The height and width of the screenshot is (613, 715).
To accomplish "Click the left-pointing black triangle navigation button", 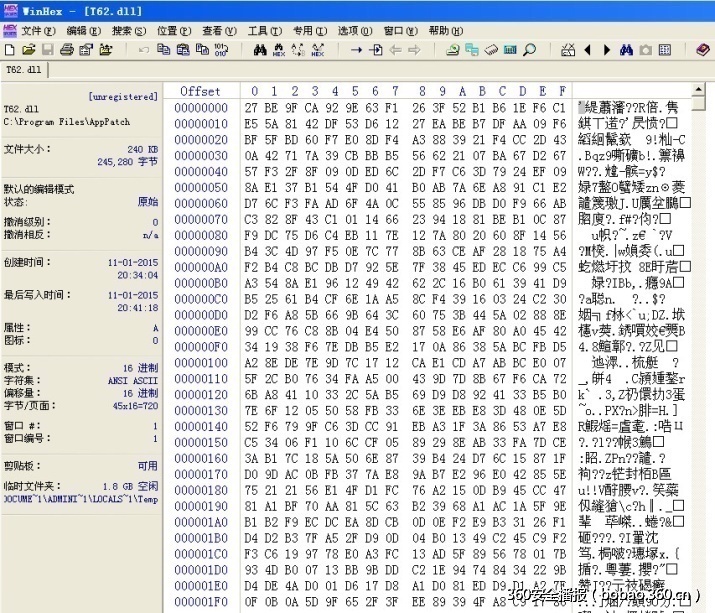I will [x=588, y=49].
